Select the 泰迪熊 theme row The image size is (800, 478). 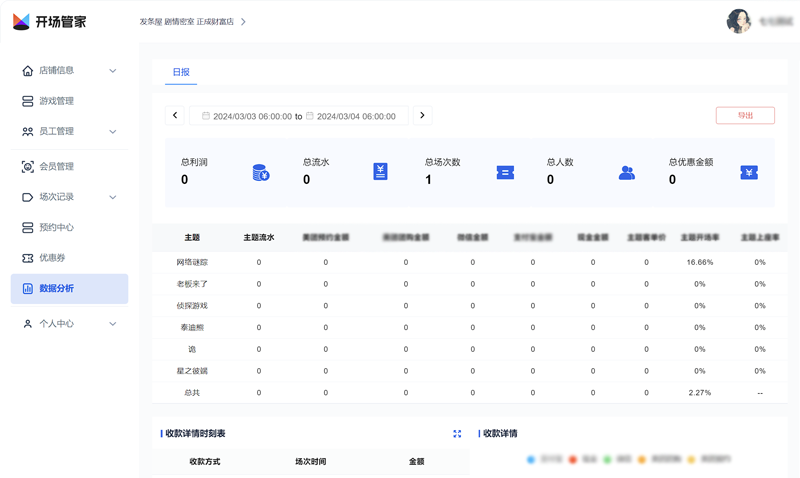(x=469, y=328)
